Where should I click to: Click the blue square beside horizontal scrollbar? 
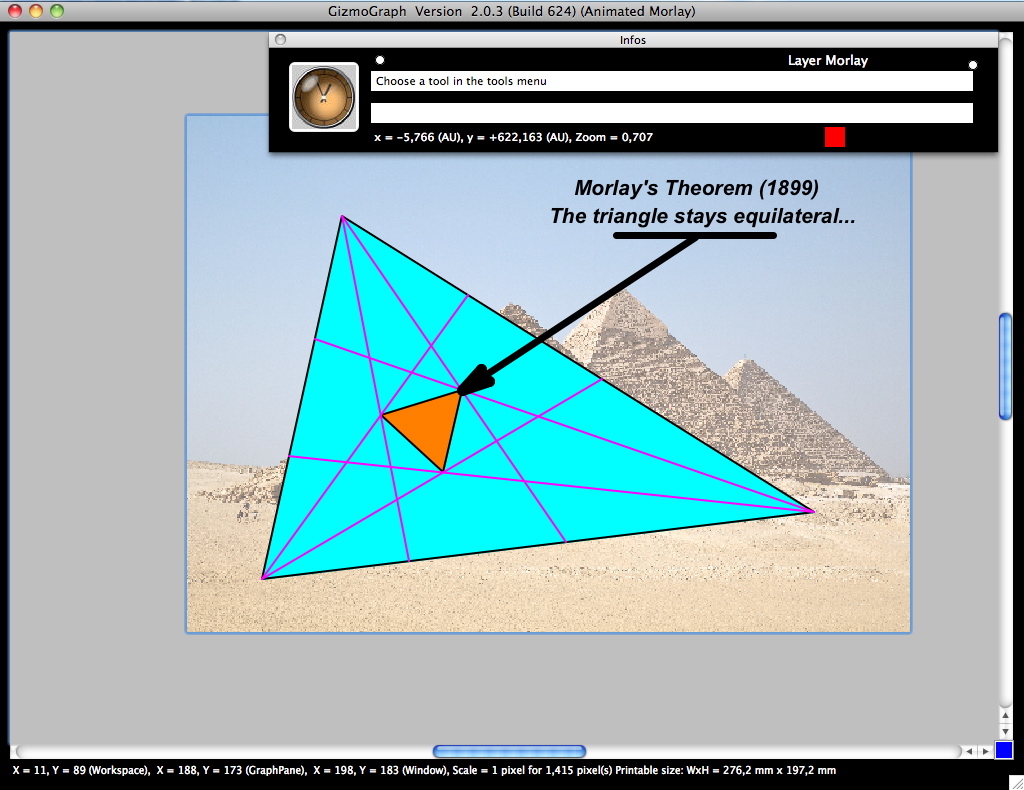coord(1004,751)
